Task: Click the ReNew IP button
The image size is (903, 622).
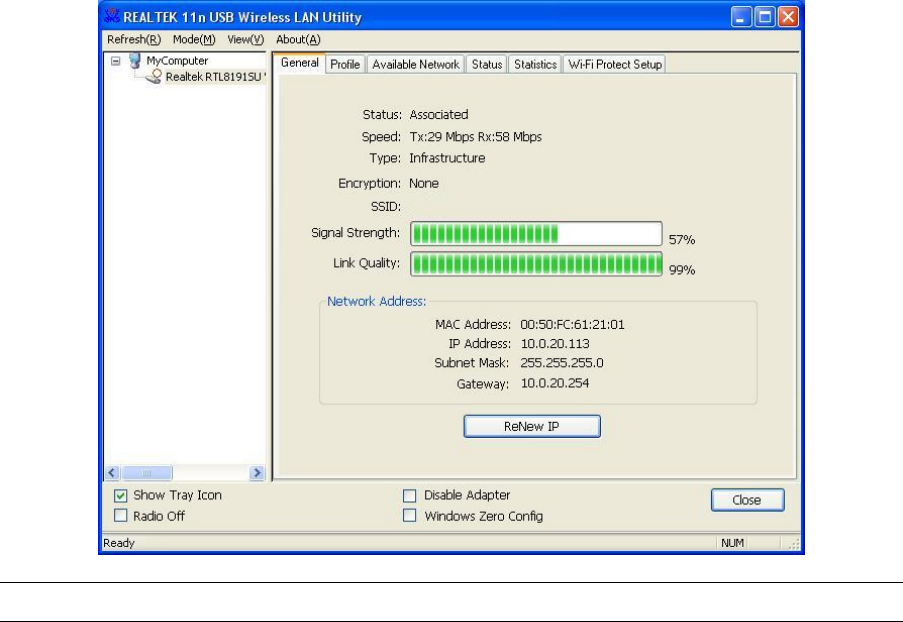Action: click(532, 426)
